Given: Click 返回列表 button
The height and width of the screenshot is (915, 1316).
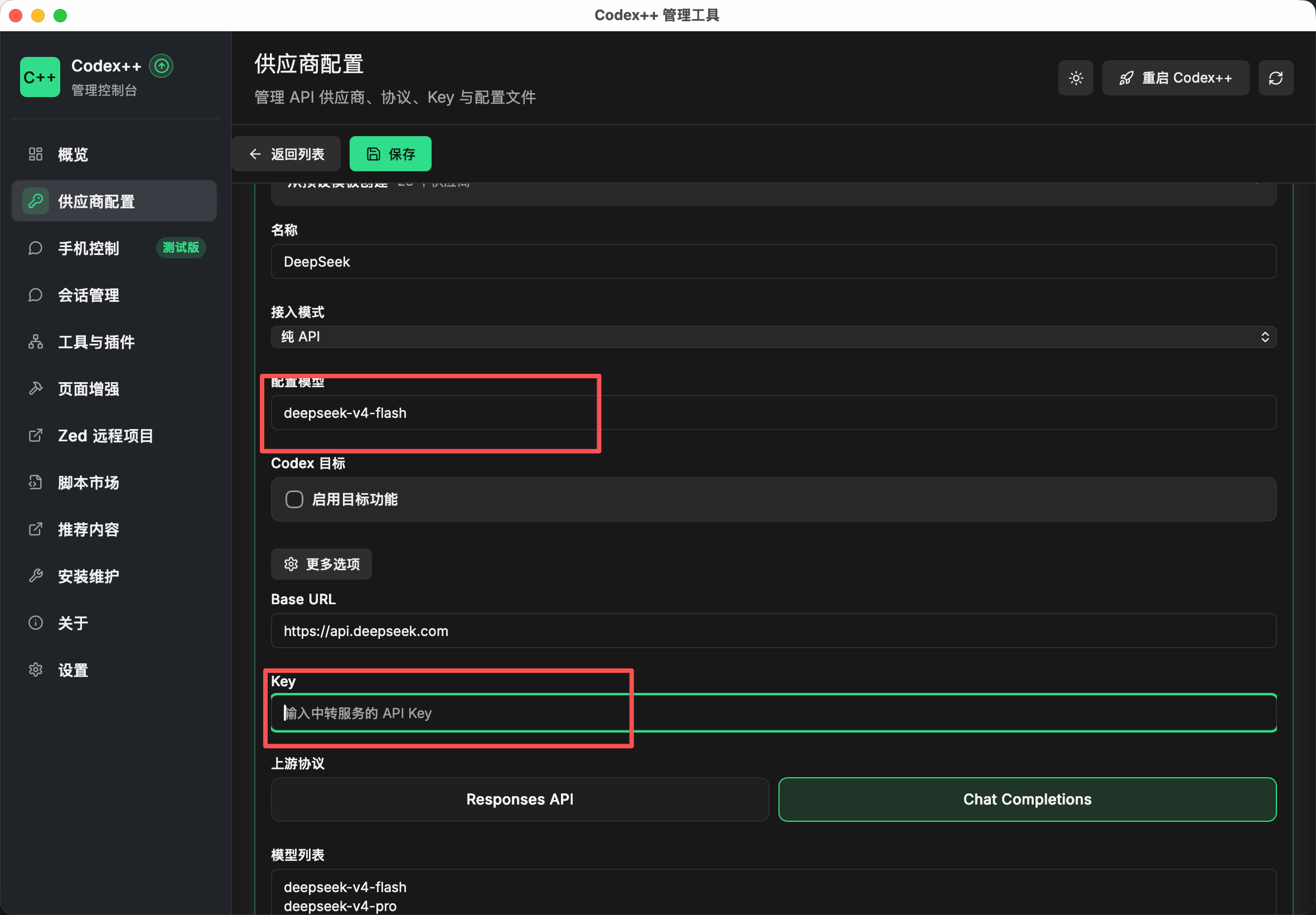Looking at the screenshot, I should 286,154.
